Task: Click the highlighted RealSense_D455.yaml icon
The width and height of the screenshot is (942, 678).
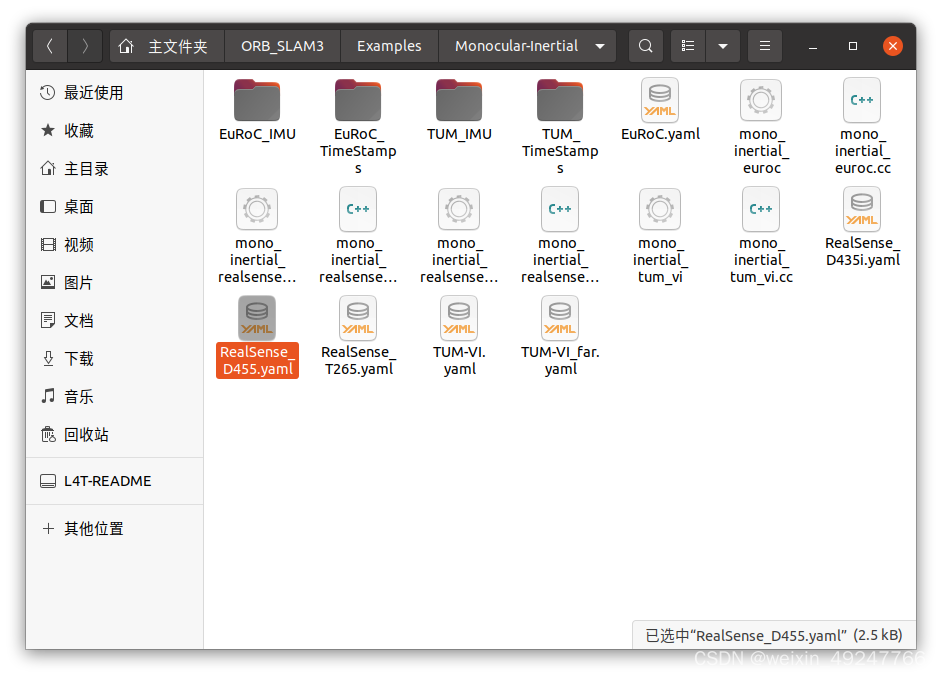Action: point(257,318)
